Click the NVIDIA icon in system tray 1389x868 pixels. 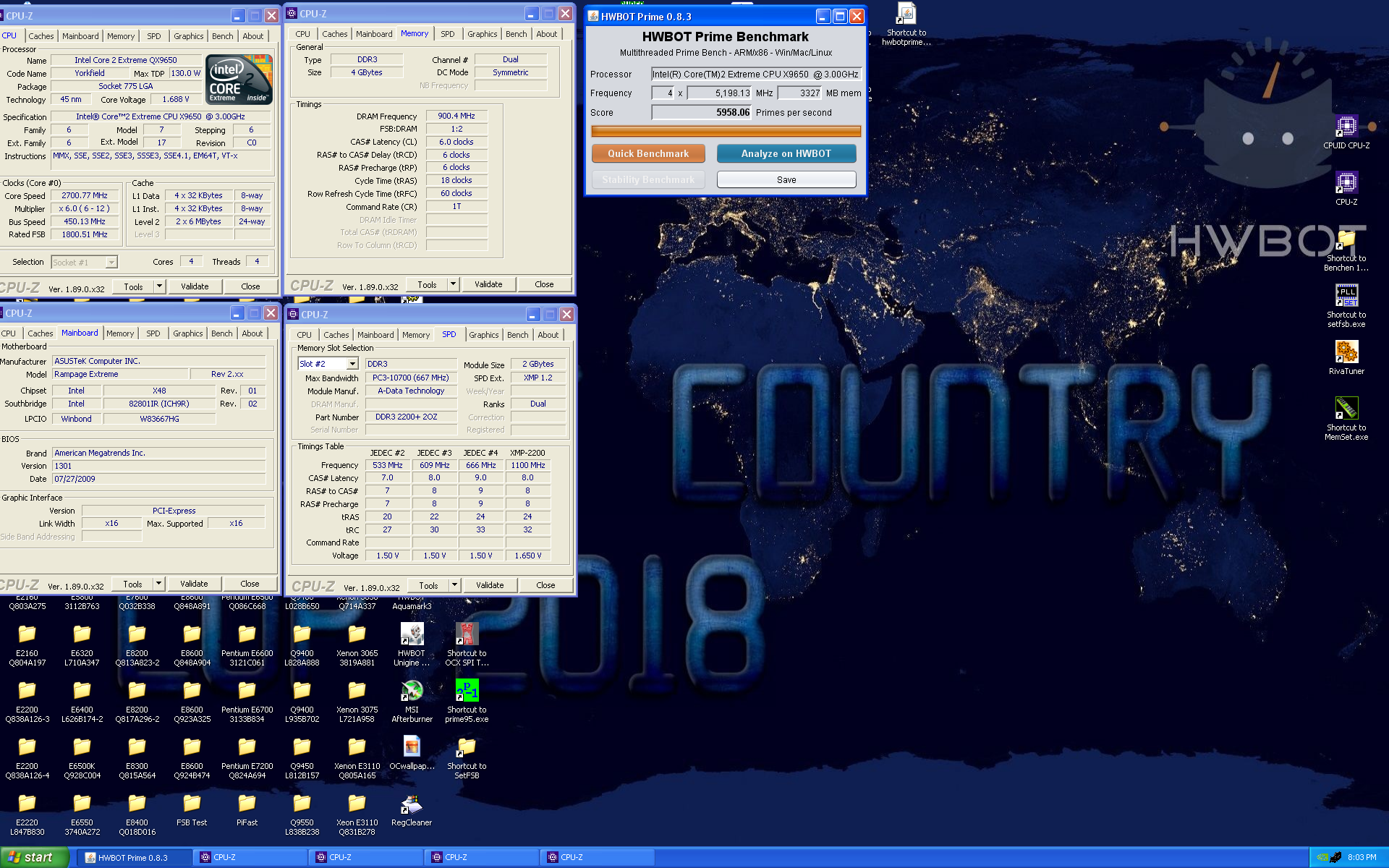[1321, 857]
